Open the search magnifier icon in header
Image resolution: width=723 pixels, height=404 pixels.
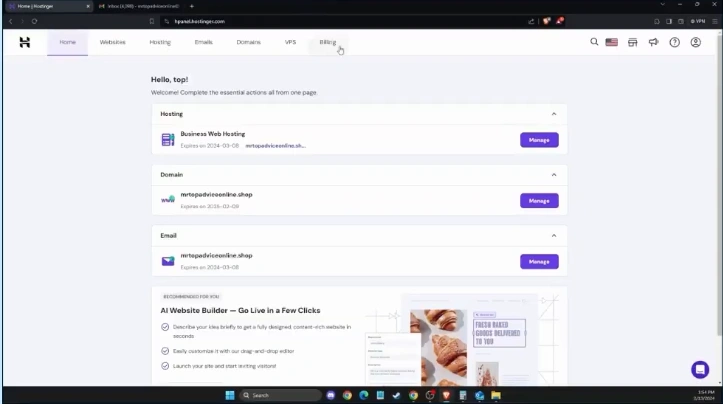pyautogui.click(x=594, y=42)
